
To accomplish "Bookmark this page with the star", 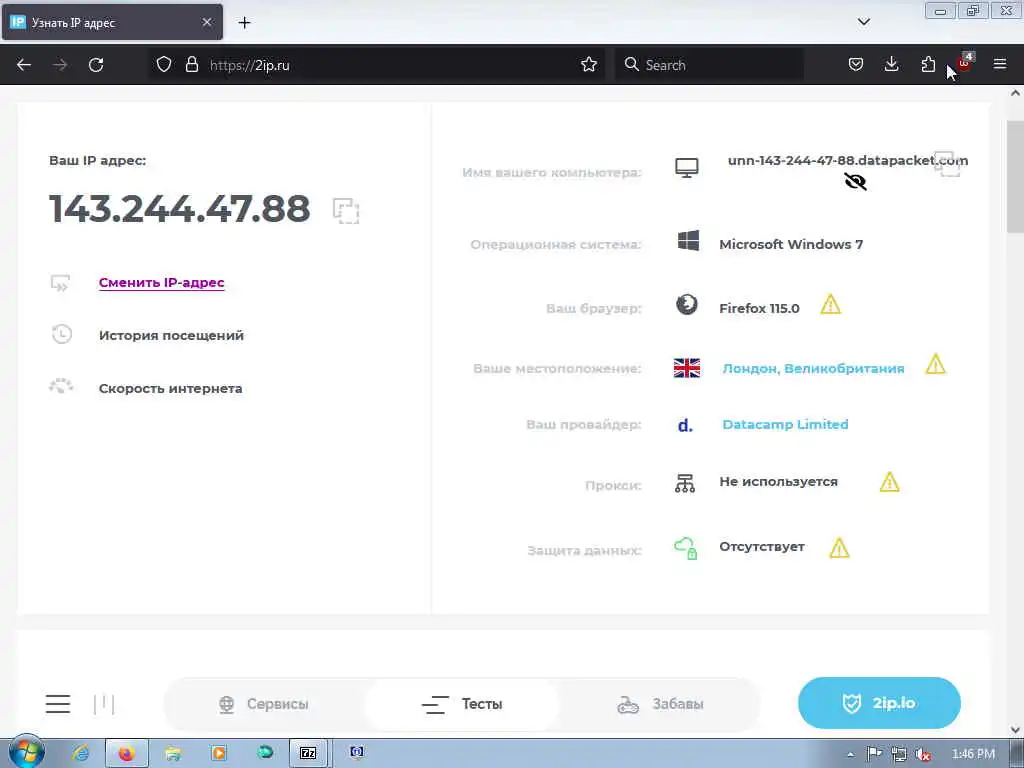I will coord(589,65).
